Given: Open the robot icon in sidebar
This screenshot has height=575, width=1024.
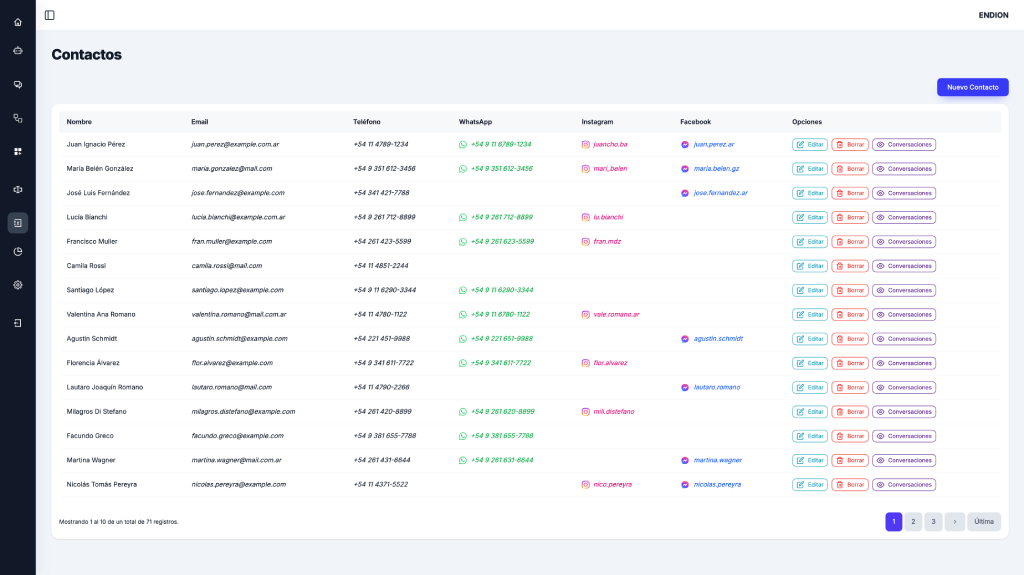Looking at the screenshot, I should point(18,50).
